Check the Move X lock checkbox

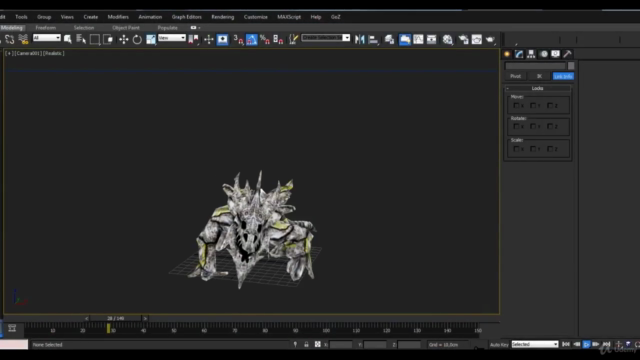[516, 105]
